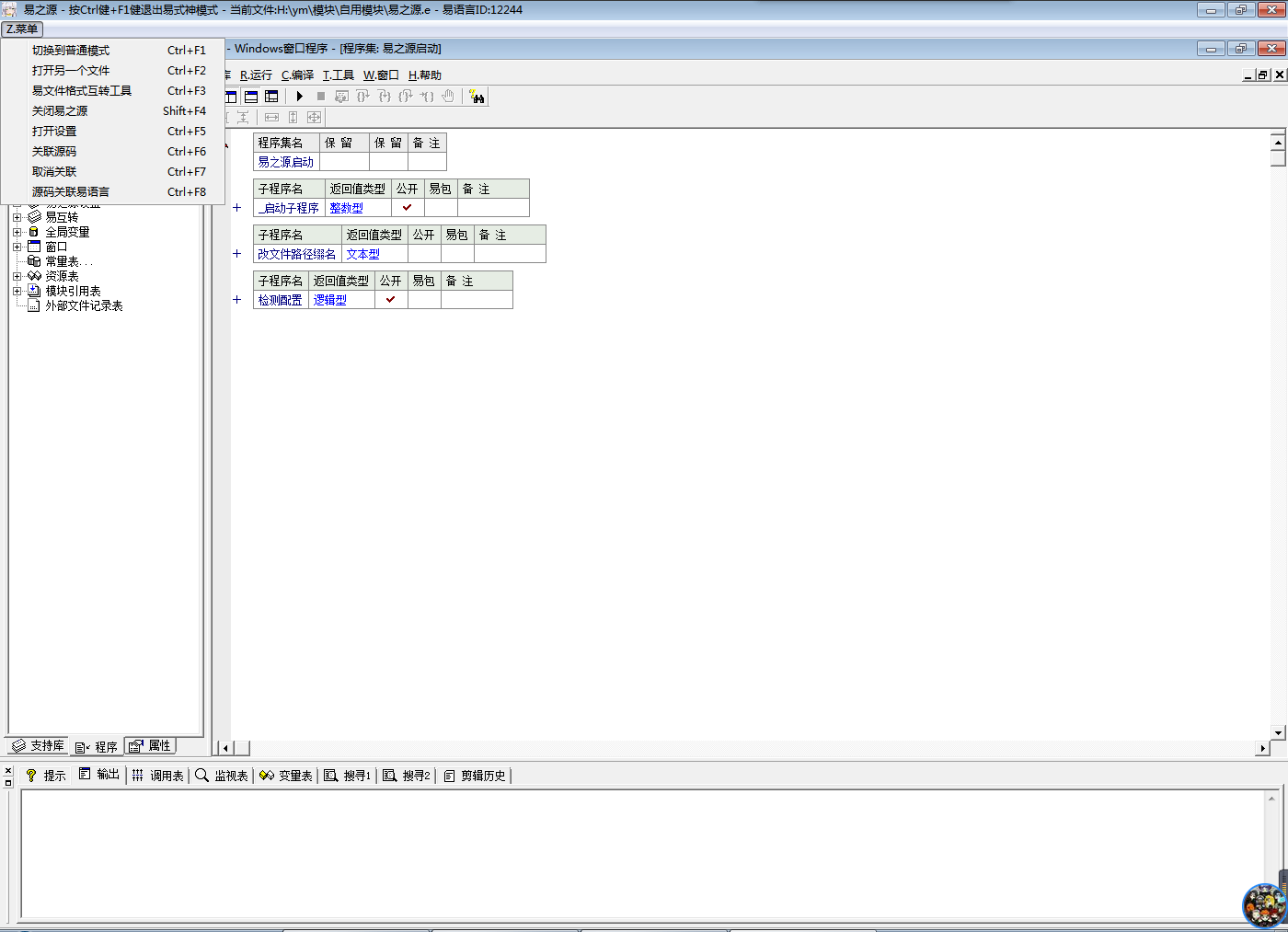Screen dimensions: 1288x932
Task: Expand the 改文件路径缀名 subroutine with plus
Action: pyautogui.click(x=236, y=254)
